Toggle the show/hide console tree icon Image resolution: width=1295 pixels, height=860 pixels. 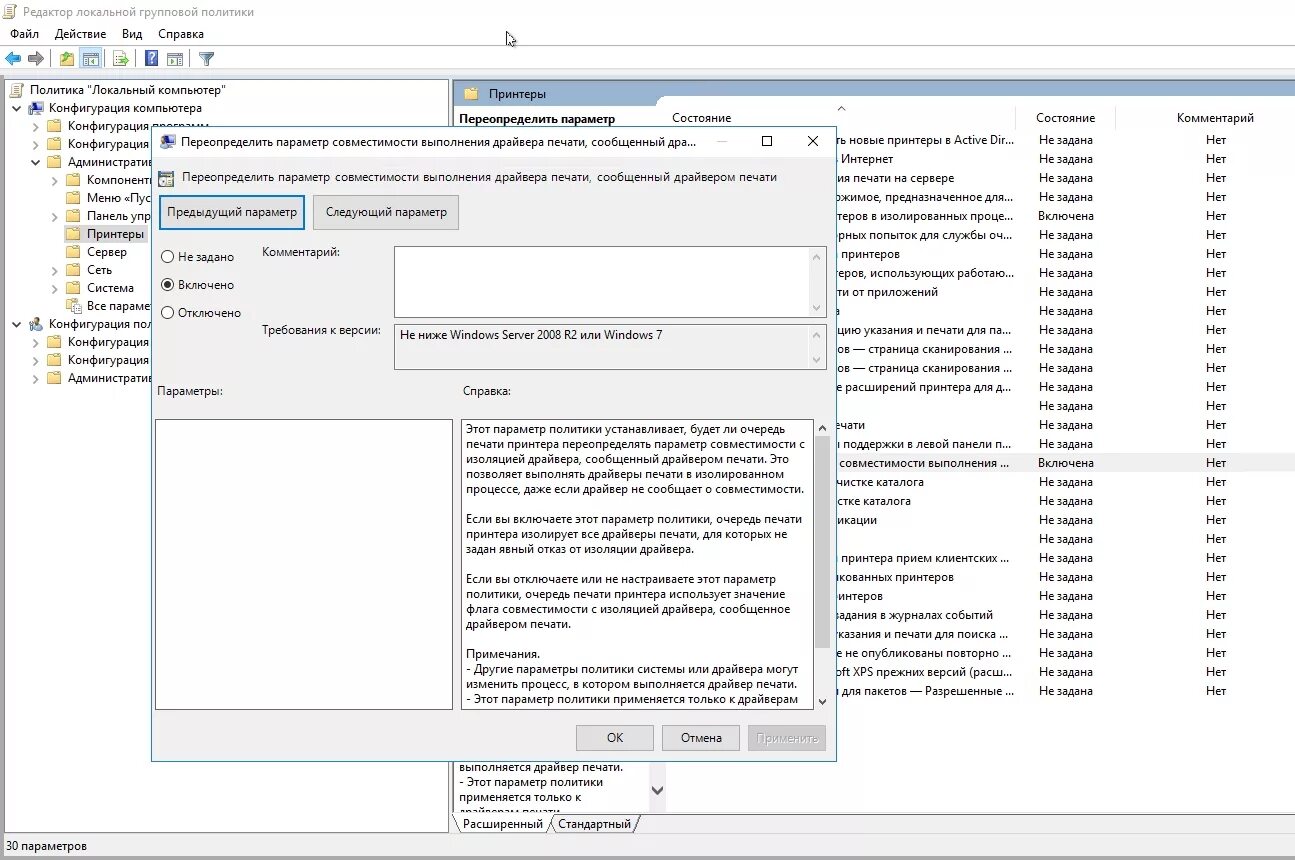click(91, 59)
